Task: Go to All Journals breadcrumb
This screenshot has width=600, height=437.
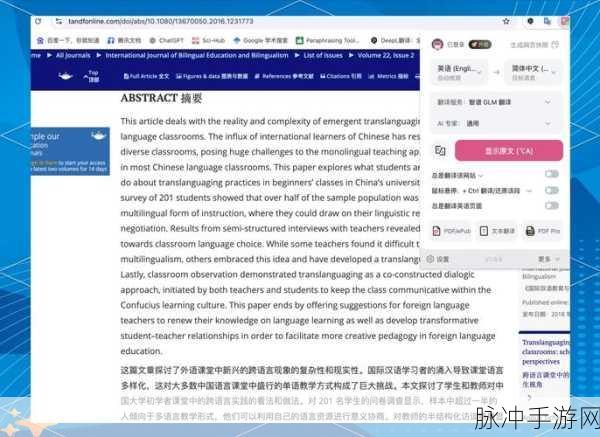Action: 73,55
